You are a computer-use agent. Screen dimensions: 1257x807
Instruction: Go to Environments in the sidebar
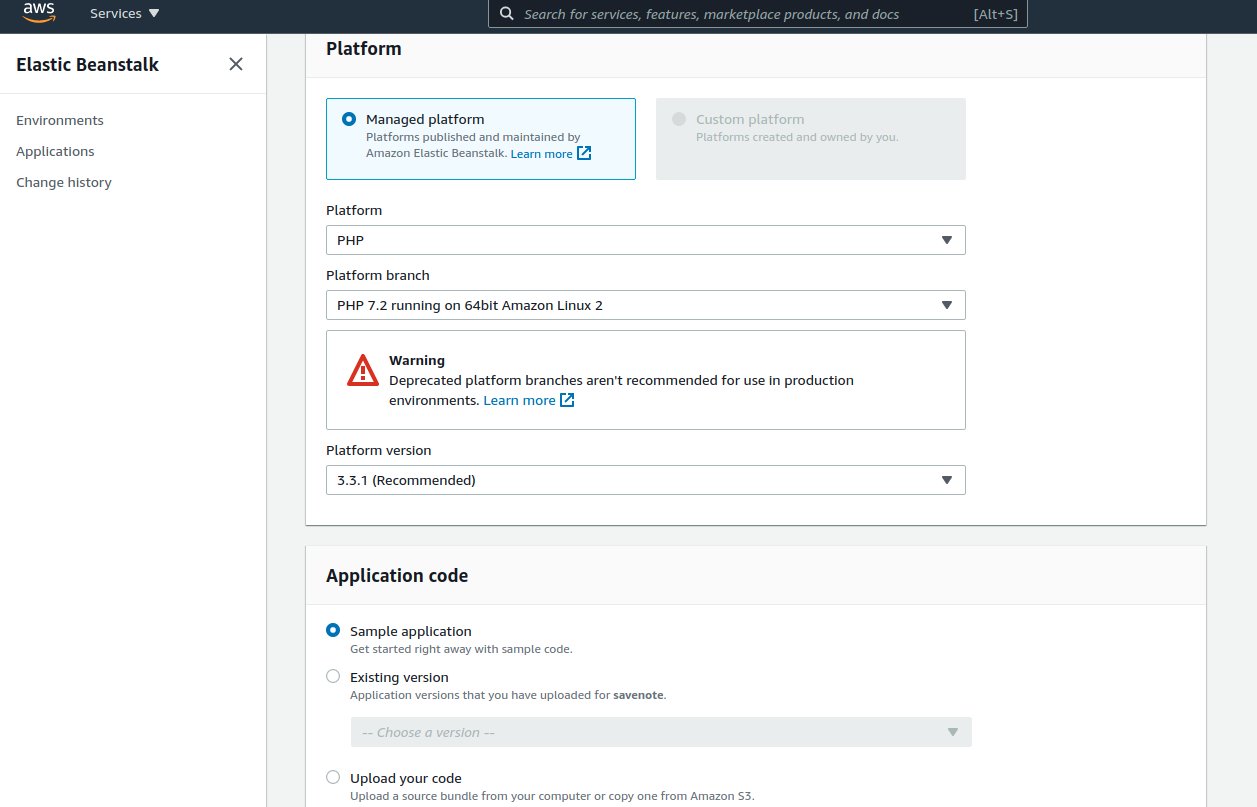point(60,120)
